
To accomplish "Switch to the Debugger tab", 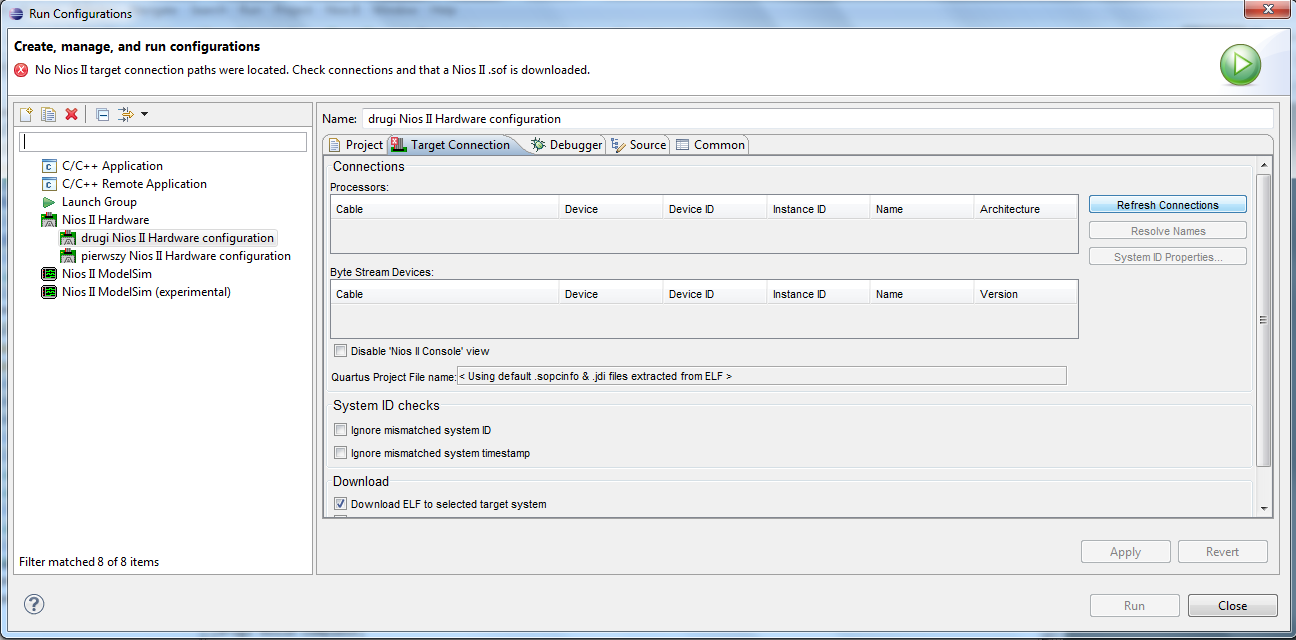I will click(x=567, y=145).
